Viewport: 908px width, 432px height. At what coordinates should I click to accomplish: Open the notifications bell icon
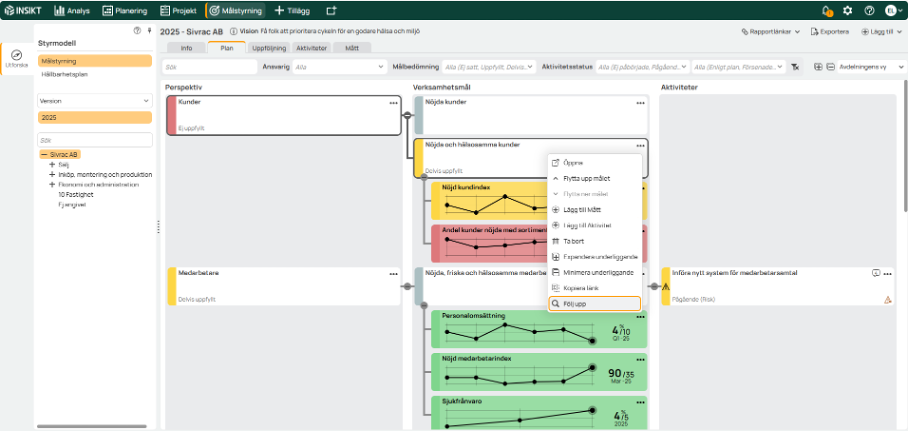(827, 10)
